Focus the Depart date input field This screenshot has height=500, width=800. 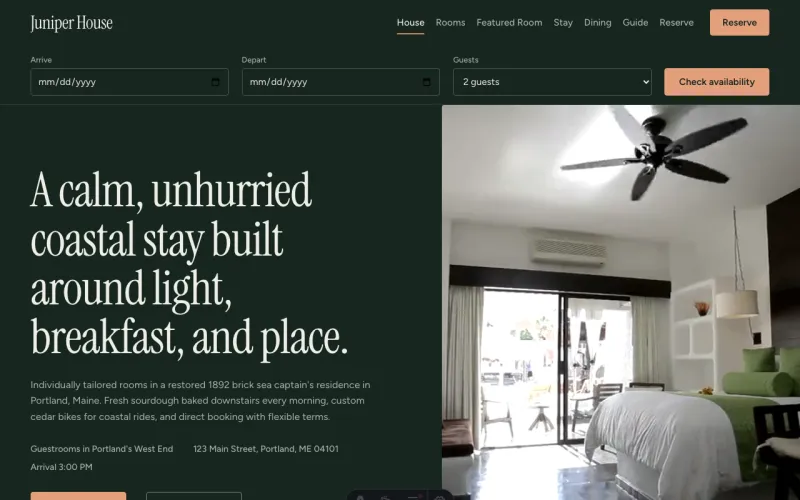341,82
